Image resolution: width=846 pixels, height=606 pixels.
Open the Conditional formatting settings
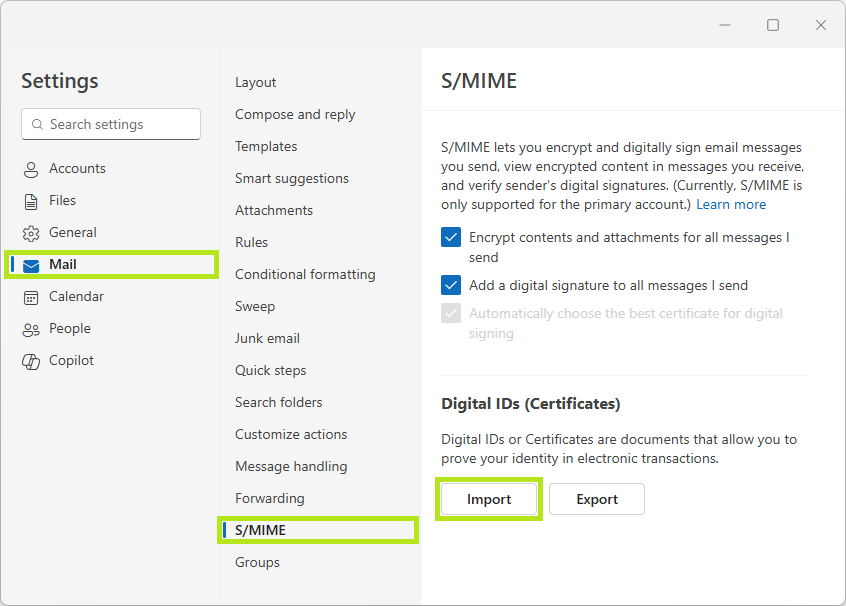[x=305, y=274]
